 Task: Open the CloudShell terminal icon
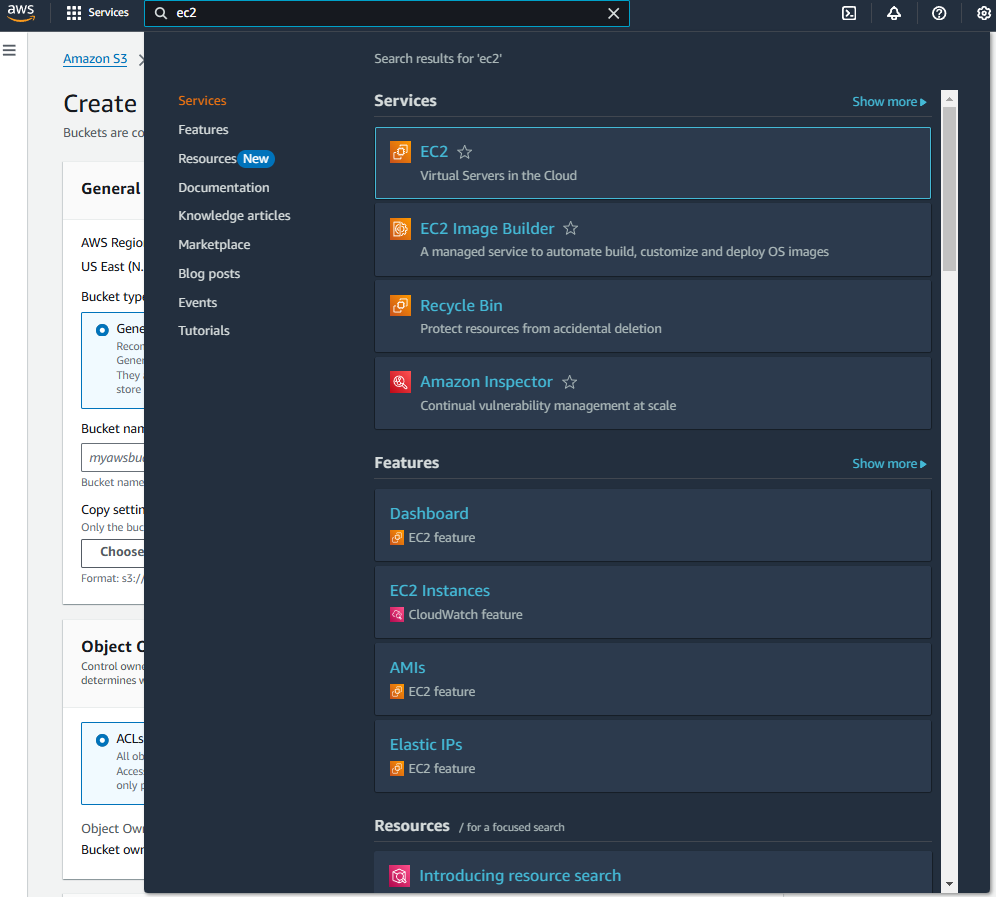pyautogui.click(x=848, y=13)
